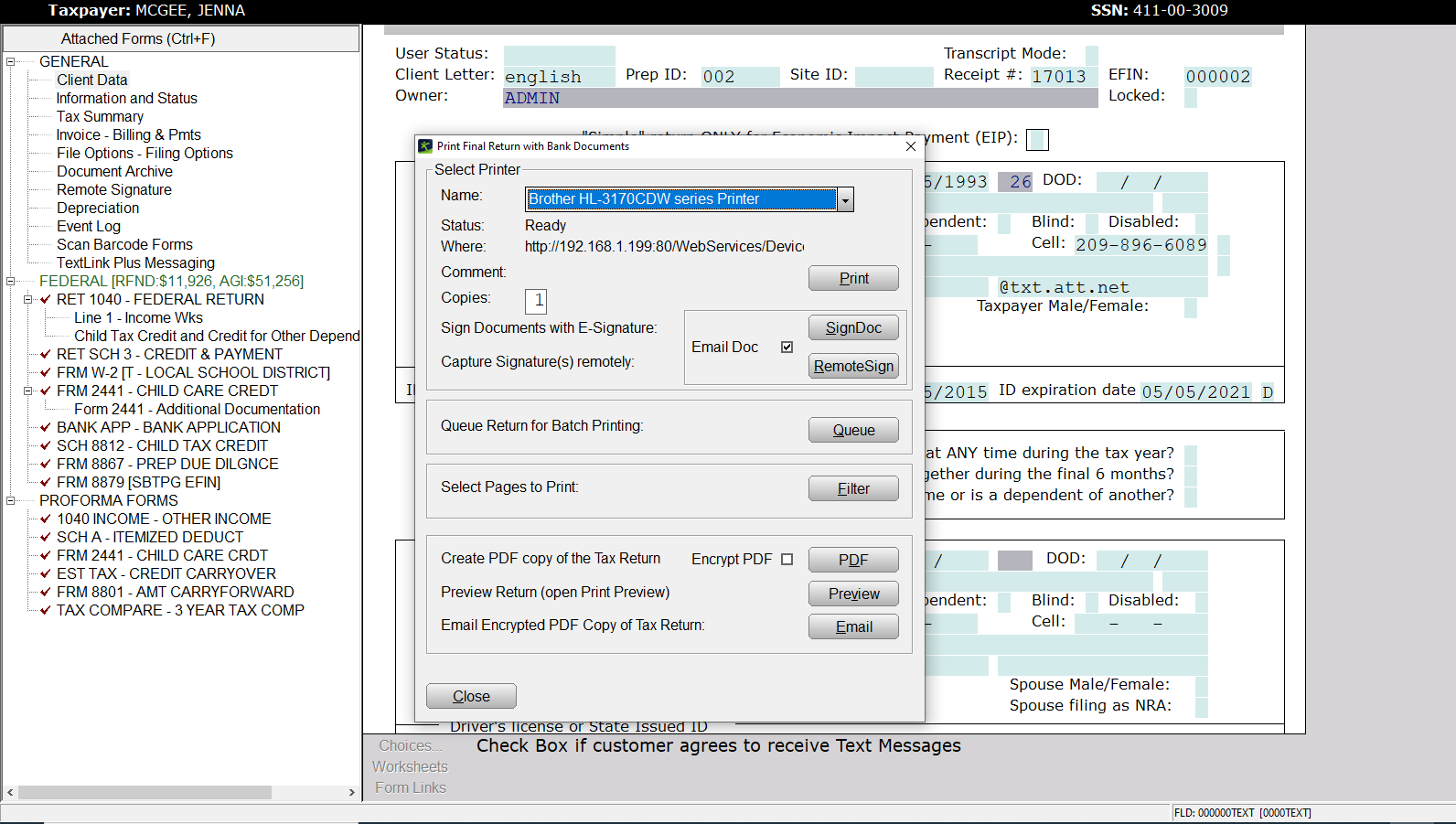This screenshot has height=824, width=1456.
Task: Click the Preview button for print preview
Action: [x=853, y=594]
